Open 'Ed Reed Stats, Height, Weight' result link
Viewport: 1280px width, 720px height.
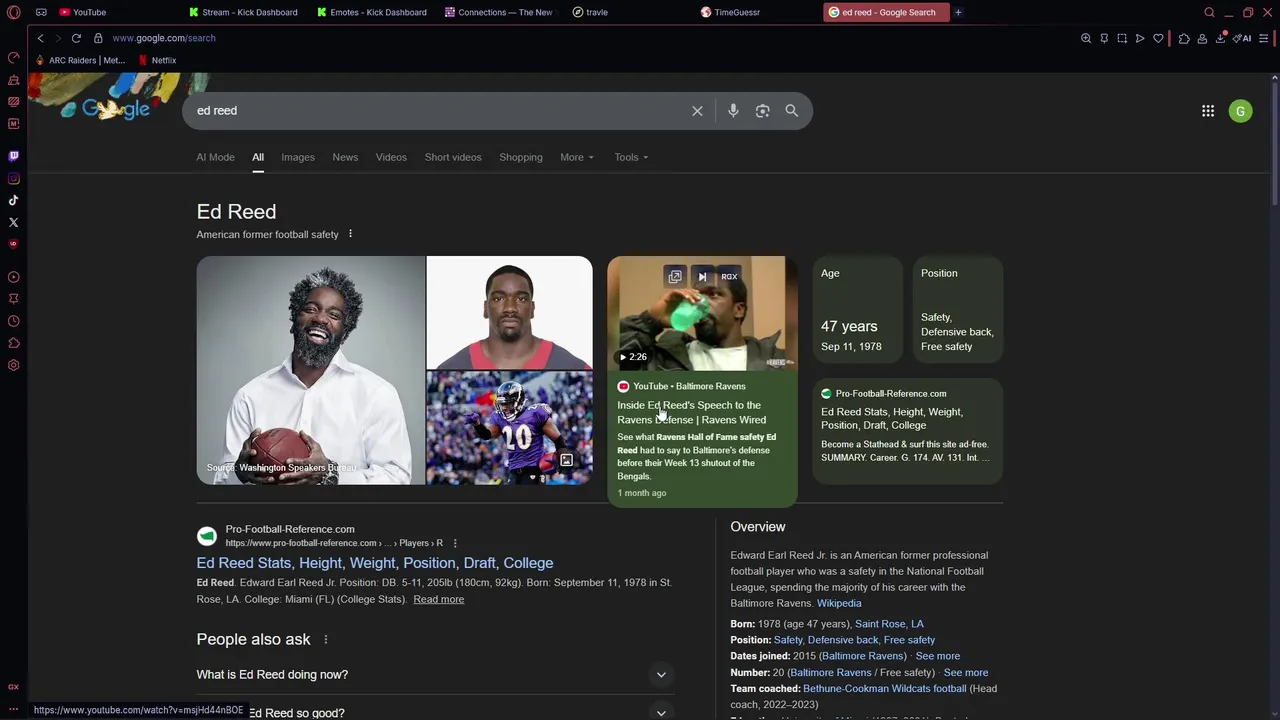pyautogui.click(x=375, y=563)
